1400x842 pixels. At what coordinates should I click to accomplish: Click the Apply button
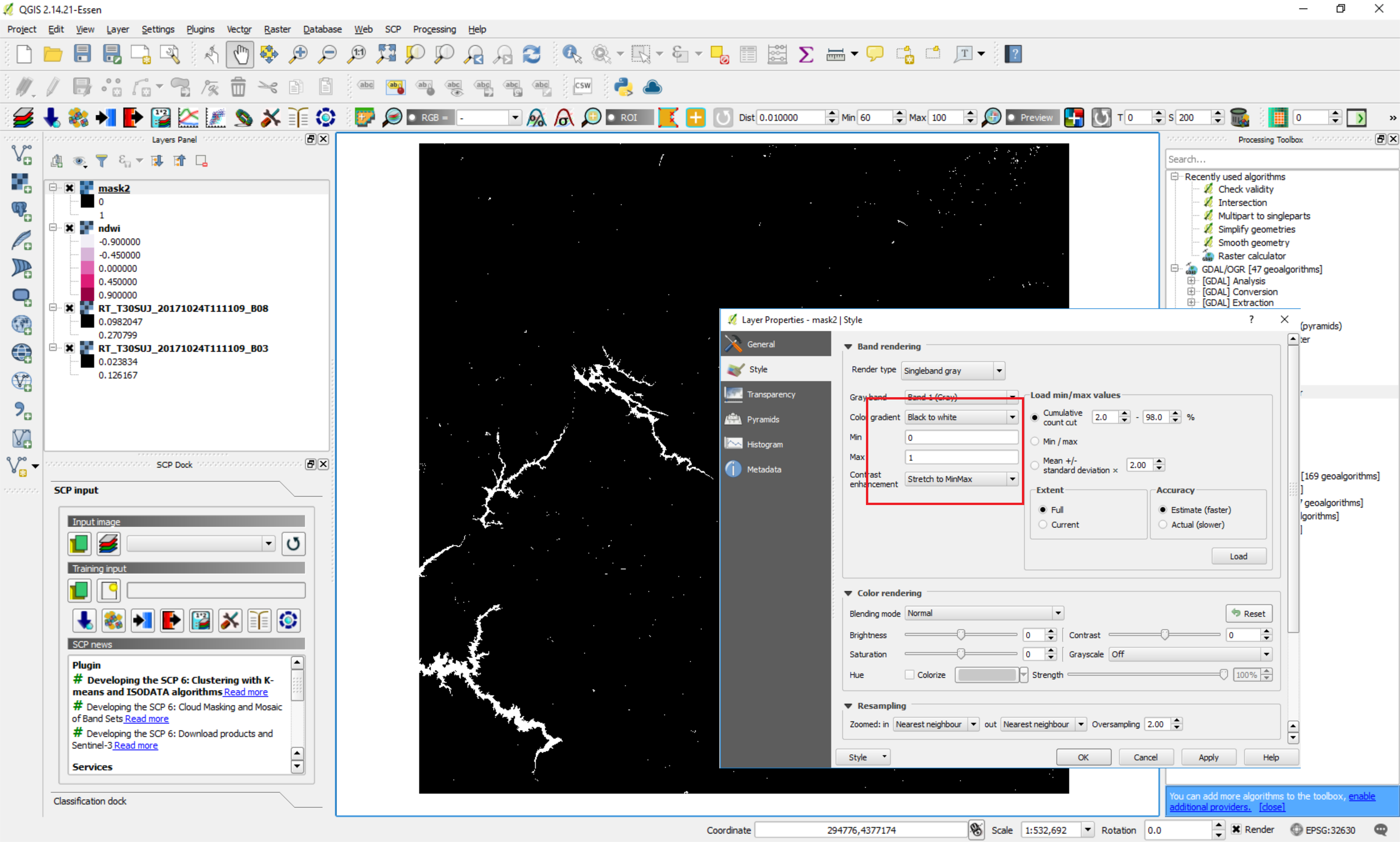[x=1208, y=757]
